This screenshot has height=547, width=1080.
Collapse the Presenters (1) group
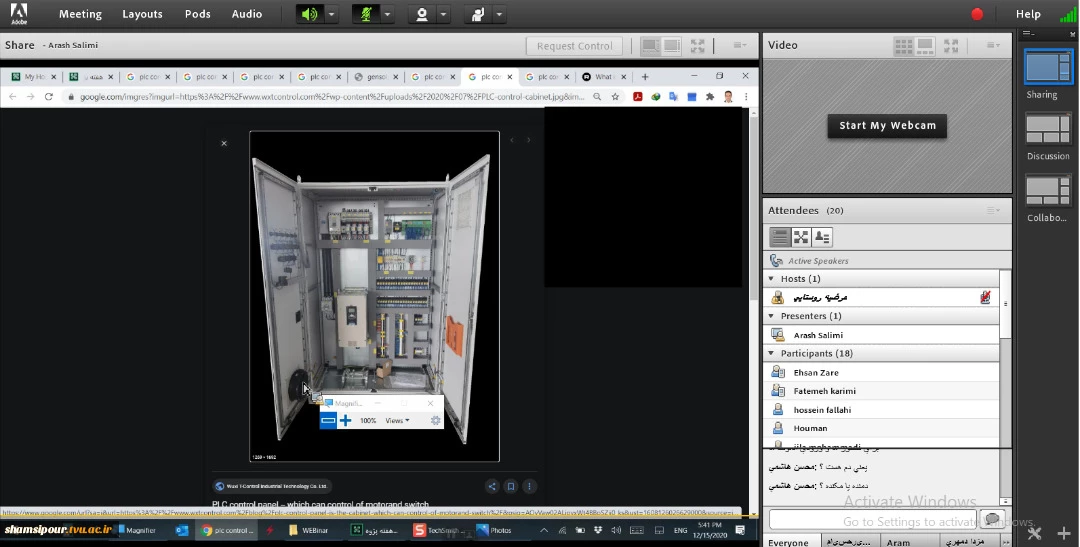pyautogui.click(x=771, y=316)
